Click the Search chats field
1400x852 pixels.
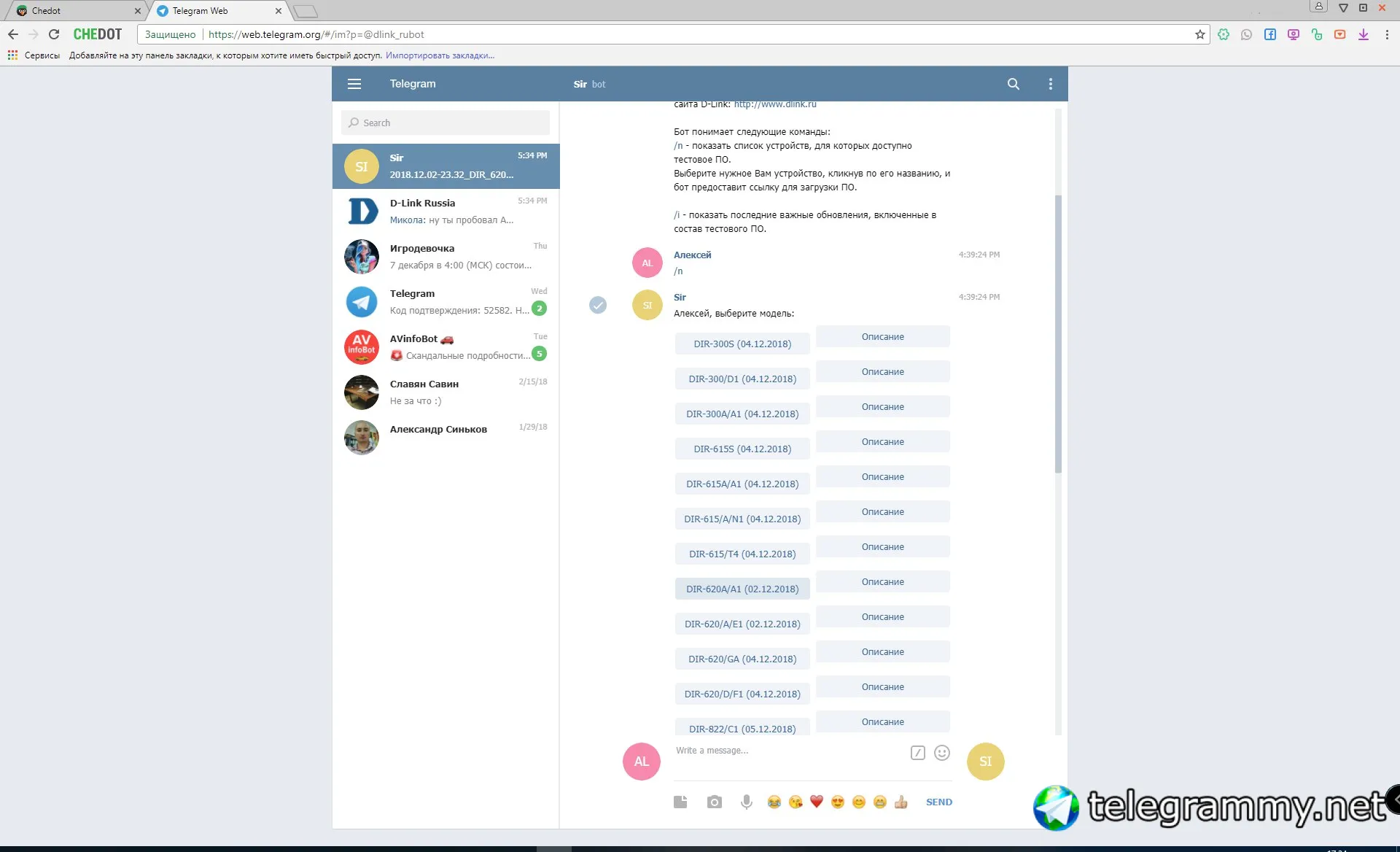[x=446, y=123]
